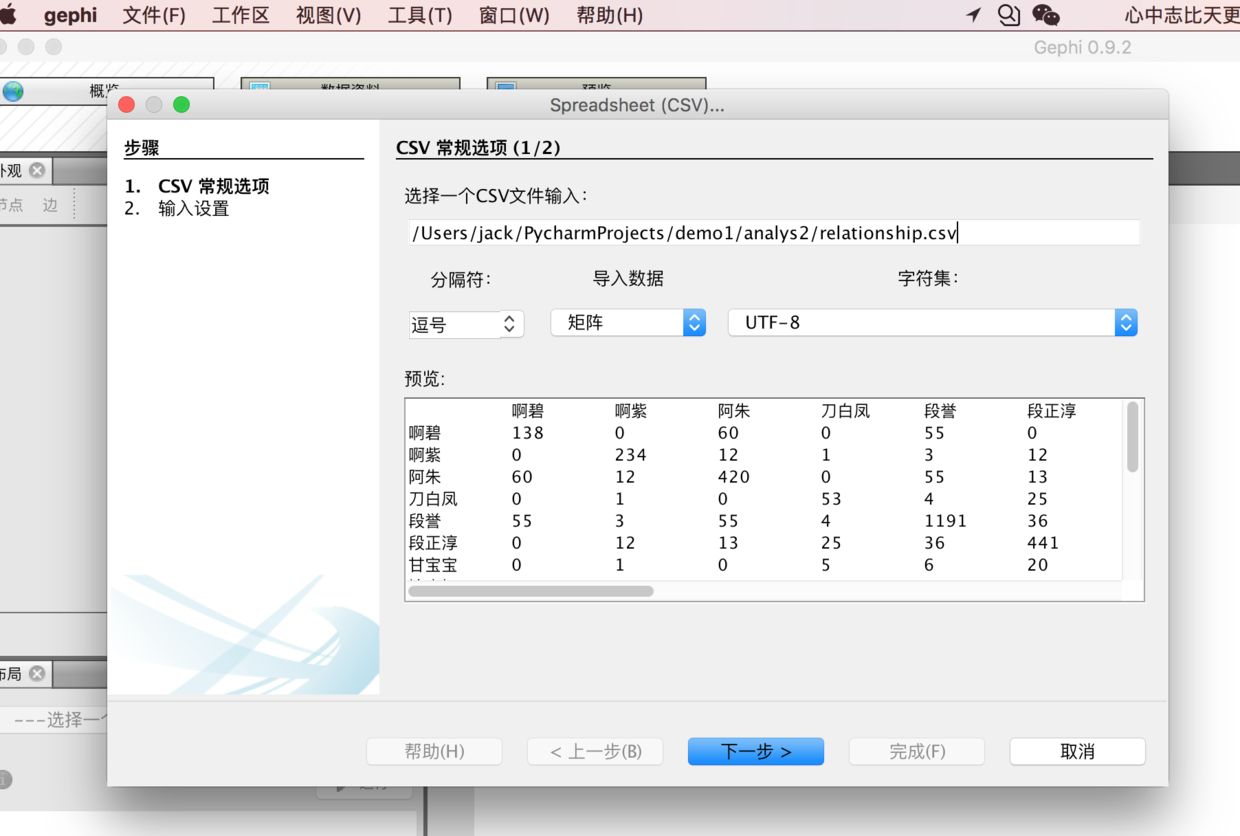1240x836 pixels.
Task: Open the 工作区 menu
Action: pyautogui.click(x=240, y=15)
